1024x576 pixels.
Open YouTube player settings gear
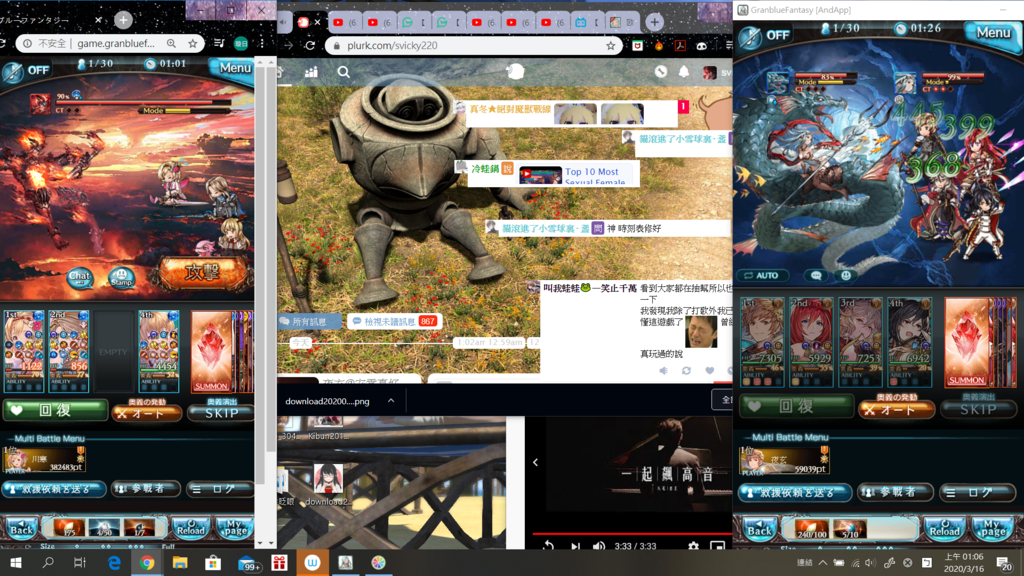[694, 546]
